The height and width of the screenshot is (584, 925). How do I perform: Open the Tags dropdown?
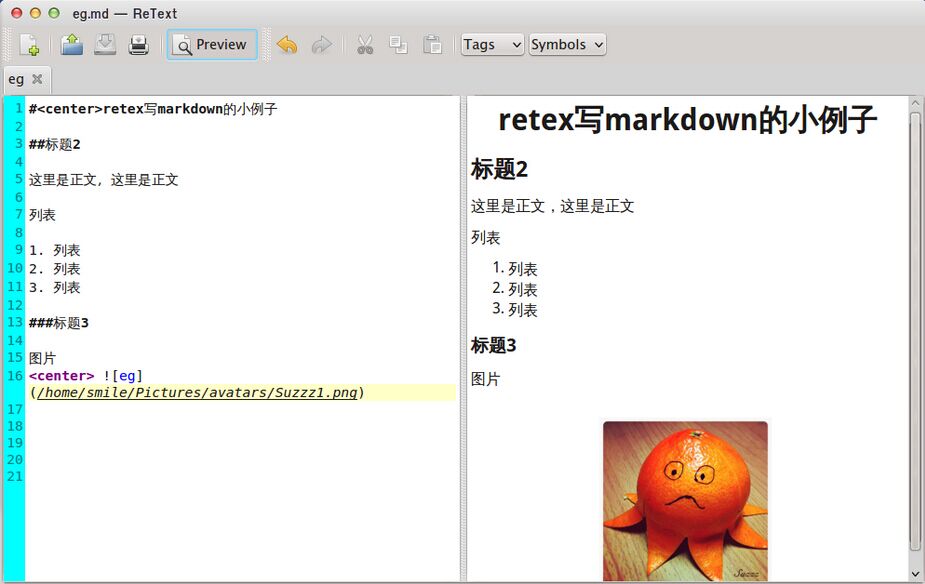coord(492,45)
